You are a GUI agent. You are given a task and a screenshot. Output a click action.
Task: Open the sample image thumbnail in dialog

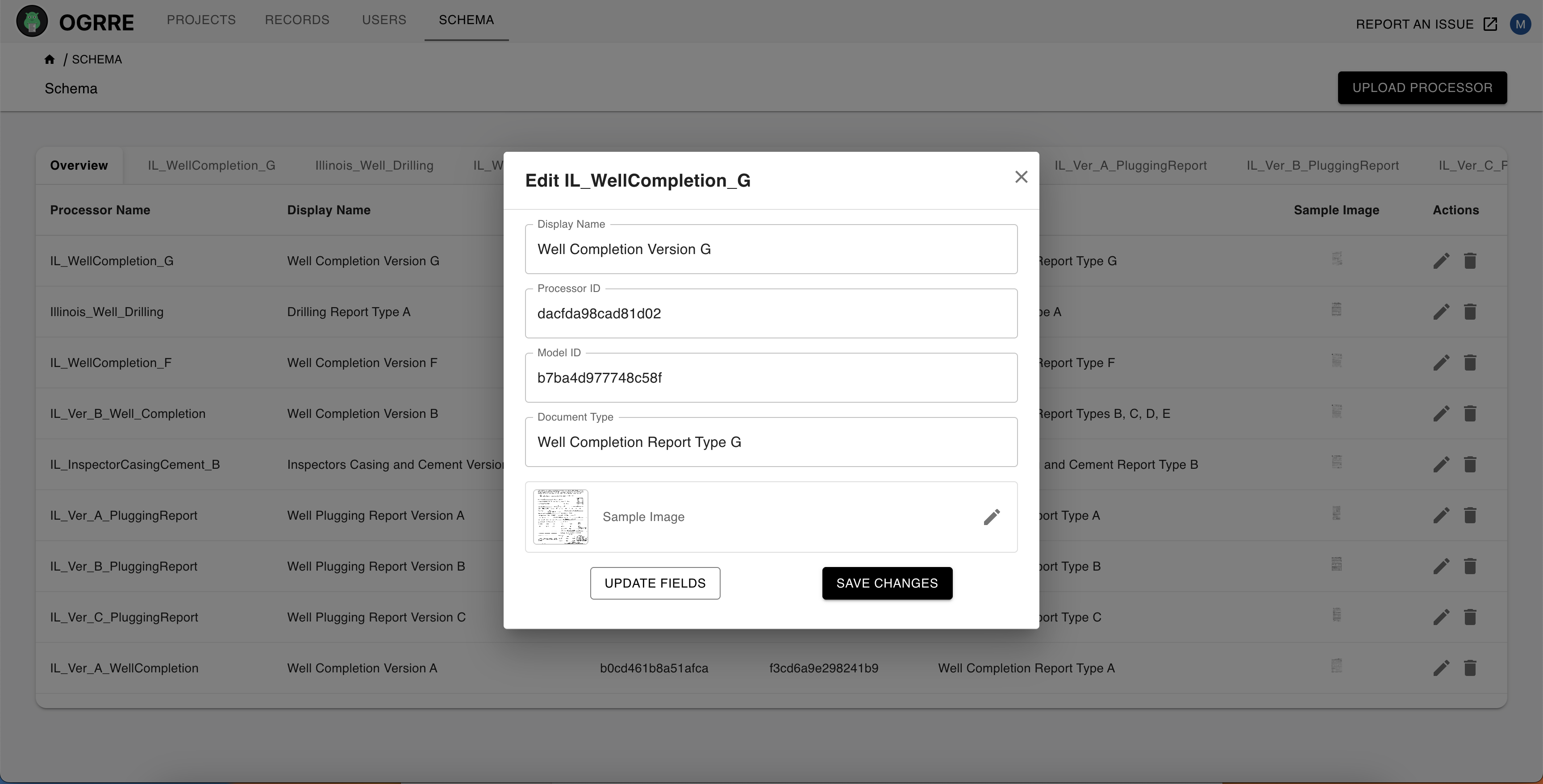pyautogui.click(x=561, y=517)
